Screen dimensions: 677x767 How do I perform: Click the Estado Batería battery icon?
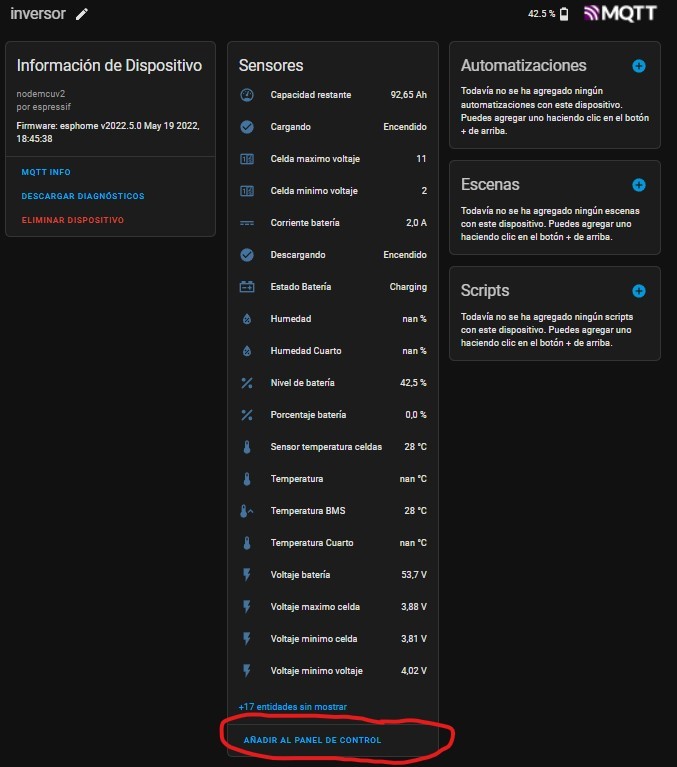point(247,287)
